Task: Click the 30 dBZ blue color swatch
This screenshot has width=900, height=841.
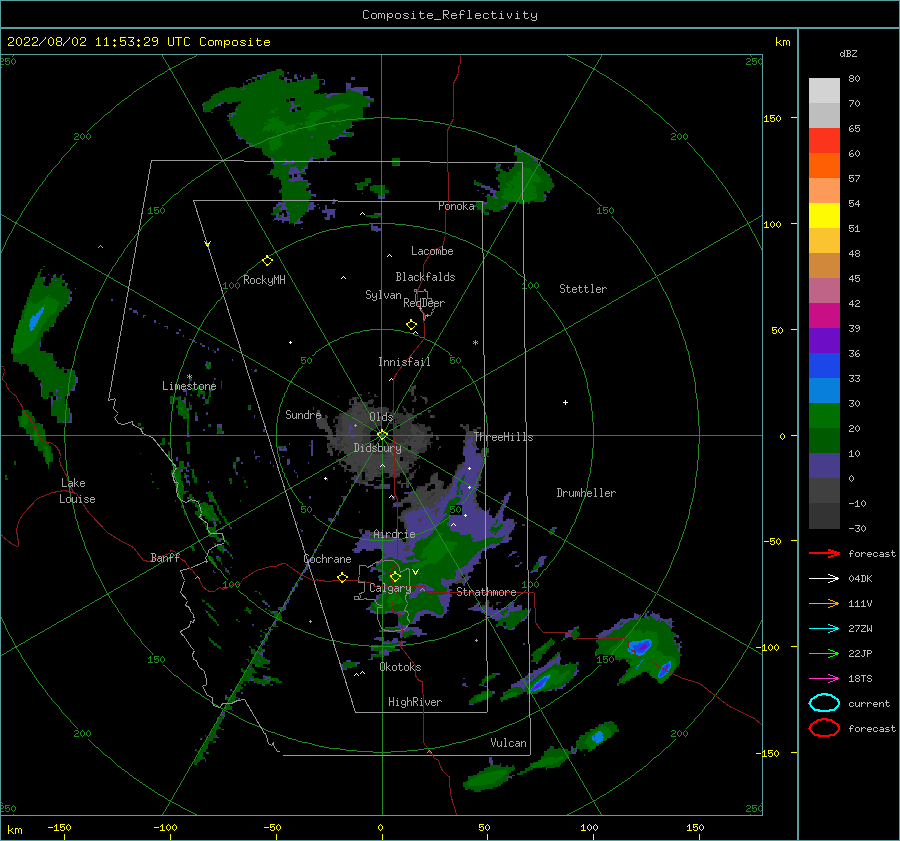Action: [x=824, y=391]
